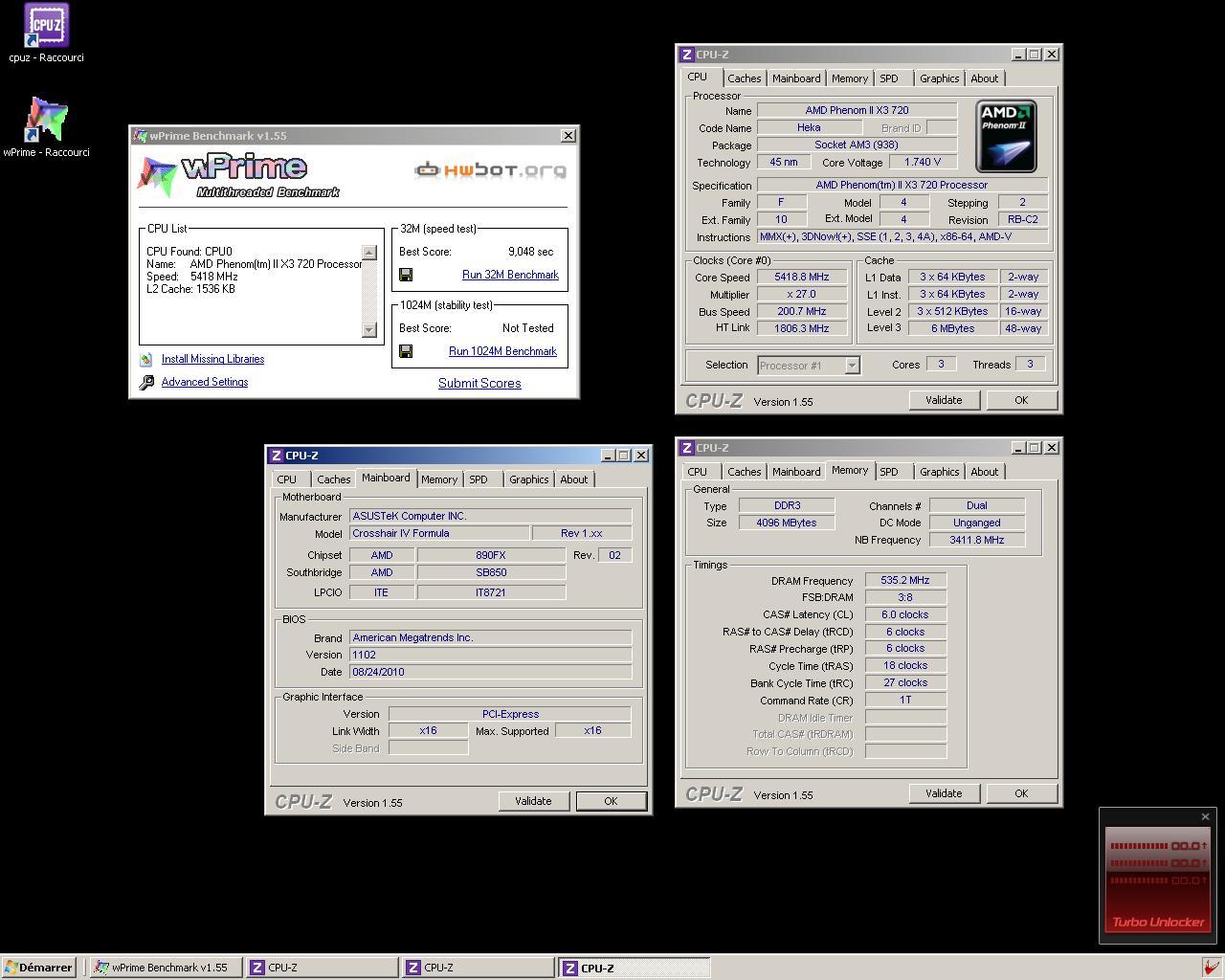The image size is (1225, 980).
Task: Click the wPrime logo in benchmark window
Action: [239, 175]
